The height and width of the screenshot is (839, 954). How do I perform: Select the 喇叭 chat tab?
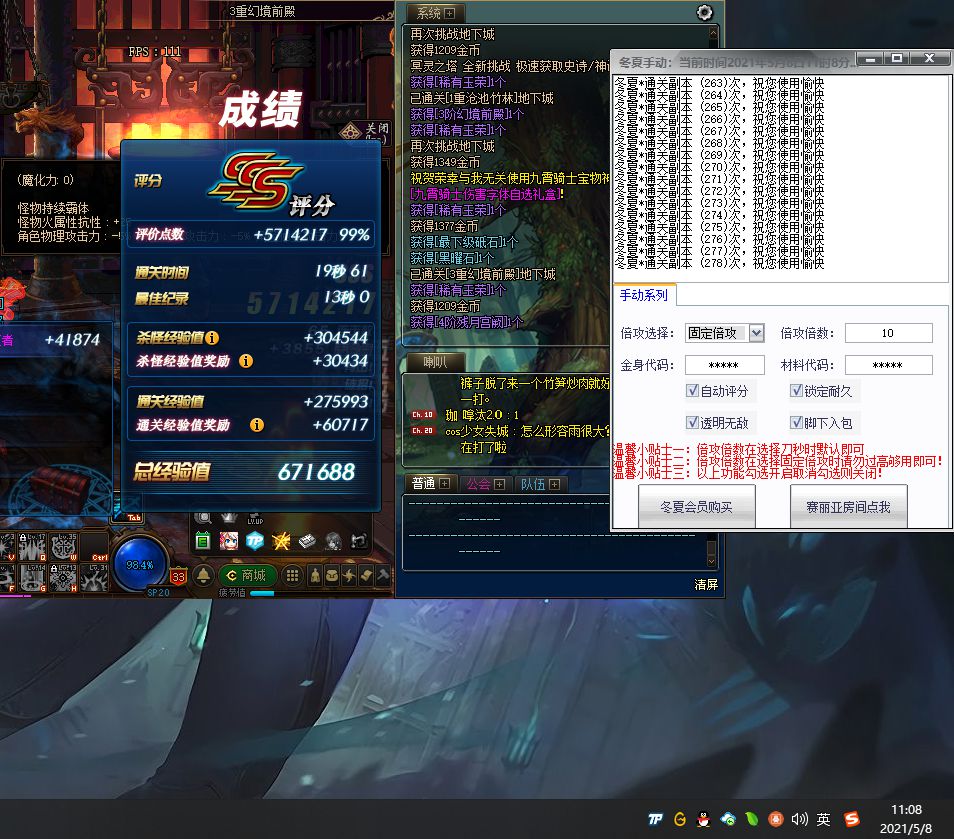click(x=435, y=362)
